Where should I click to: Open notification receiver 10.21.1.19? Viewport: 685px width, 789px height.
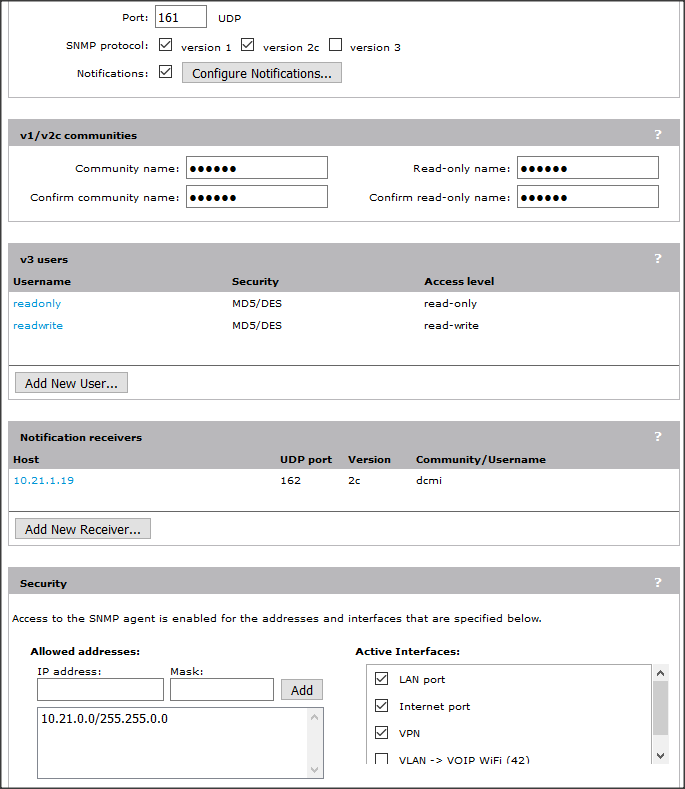coord(43,481)
